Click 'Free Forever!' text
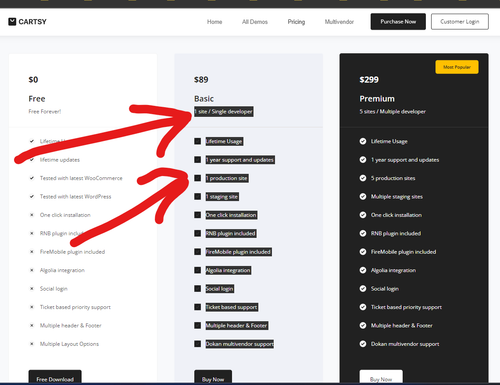This screenshot has width=500, height=385. tap(45, 112)
